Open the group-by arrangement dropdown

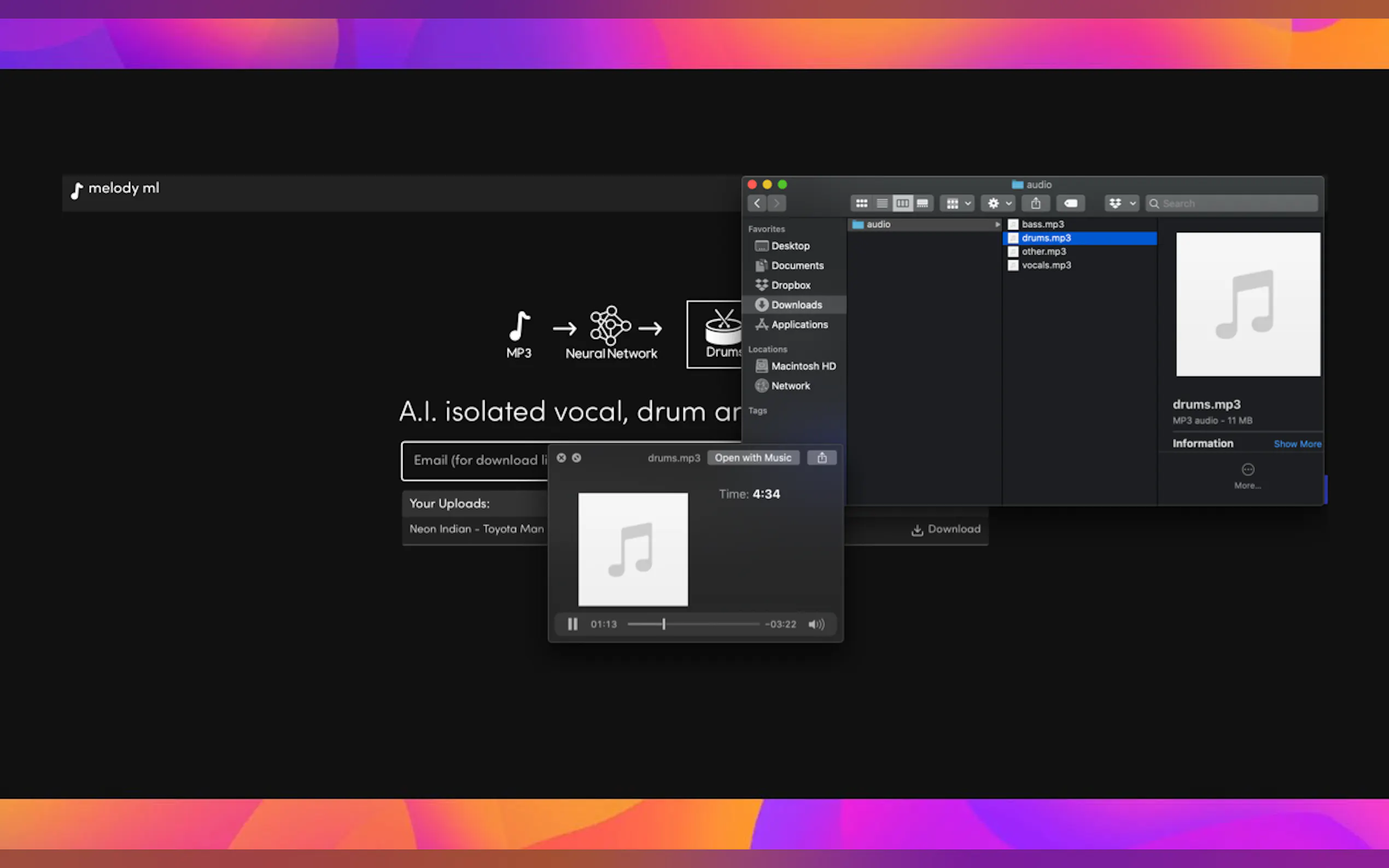click(x=958, y=203)
